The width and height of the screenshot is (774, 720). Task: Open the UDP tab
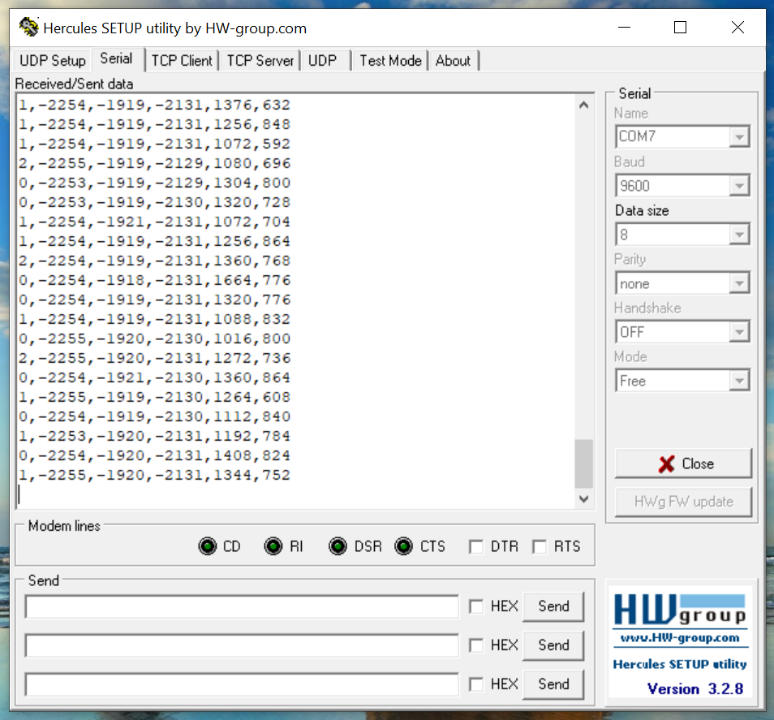pos(322,61)
